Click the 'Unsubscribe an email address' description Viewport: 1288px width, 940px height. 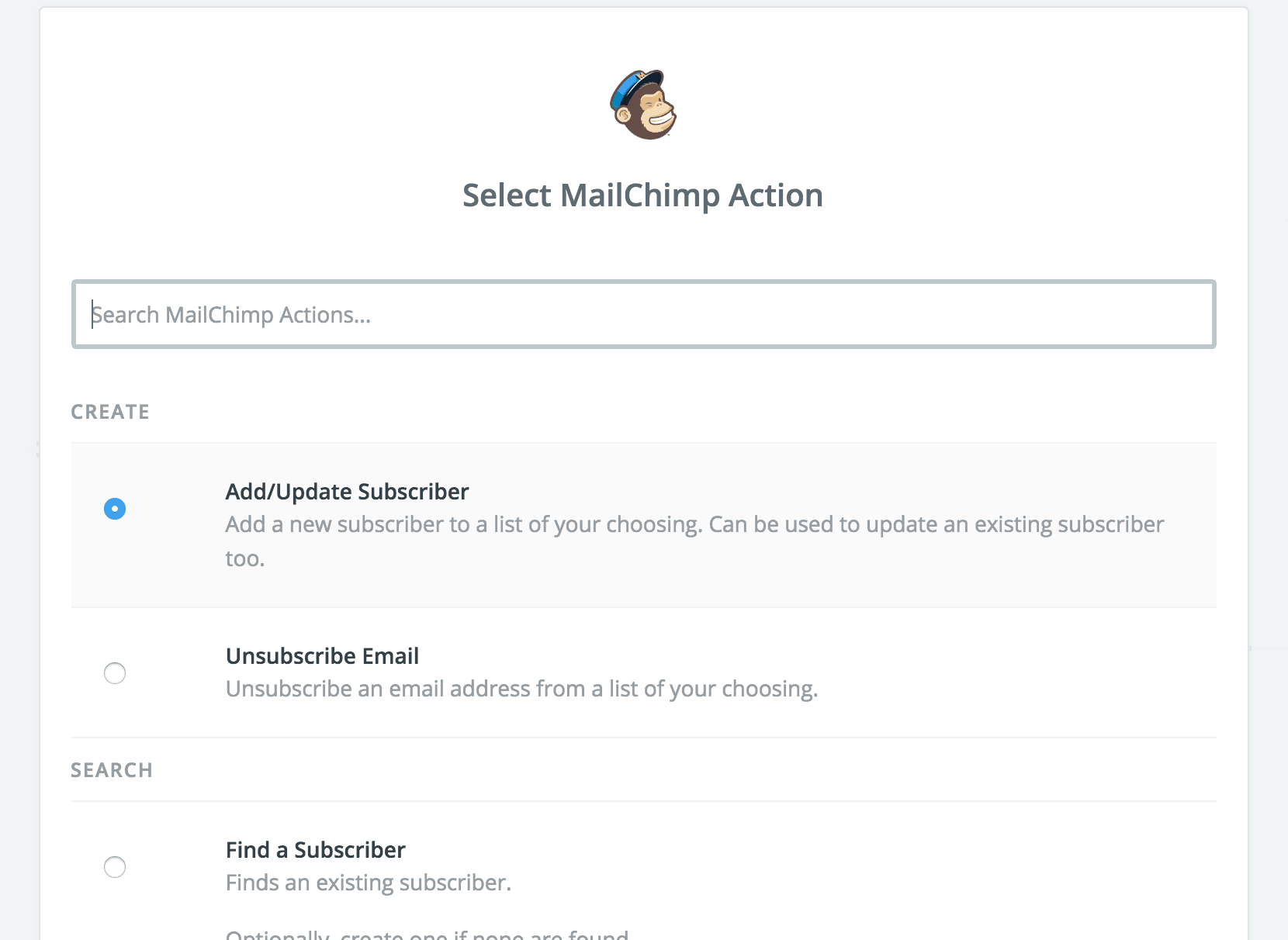[521, 689]
